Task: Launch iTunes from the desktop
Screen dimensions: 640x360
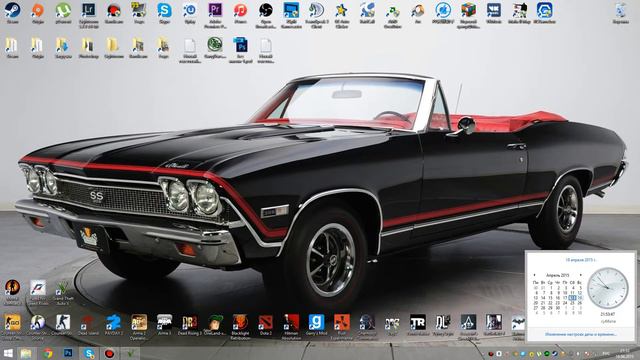Action: pos(240,13)
